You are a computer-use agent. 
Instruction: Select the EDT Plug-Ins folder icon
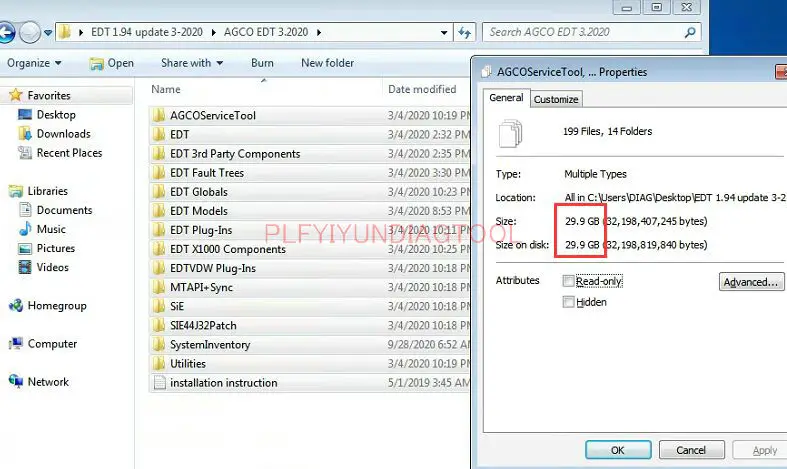(x=159, y=229)
